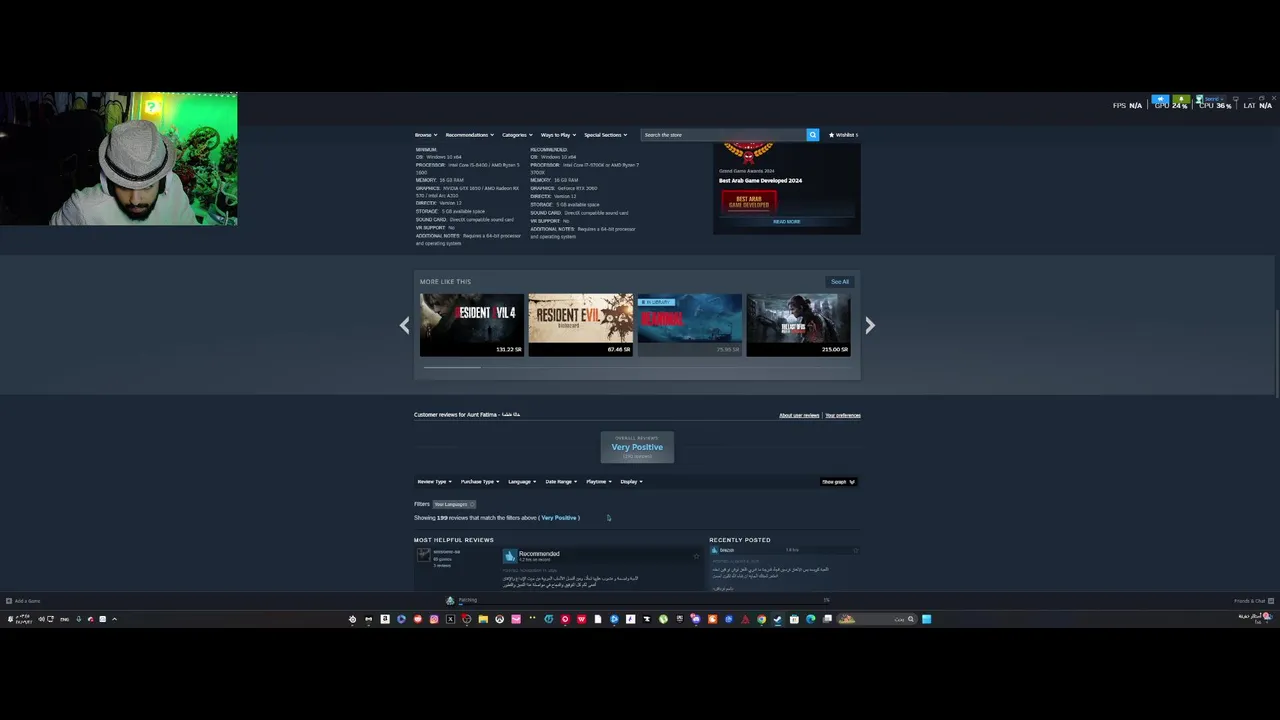Open Microsoft Store icon in taskbar
Image resolution: width=1280 pixels, height=720 pixels.
[x=794, y=619]
